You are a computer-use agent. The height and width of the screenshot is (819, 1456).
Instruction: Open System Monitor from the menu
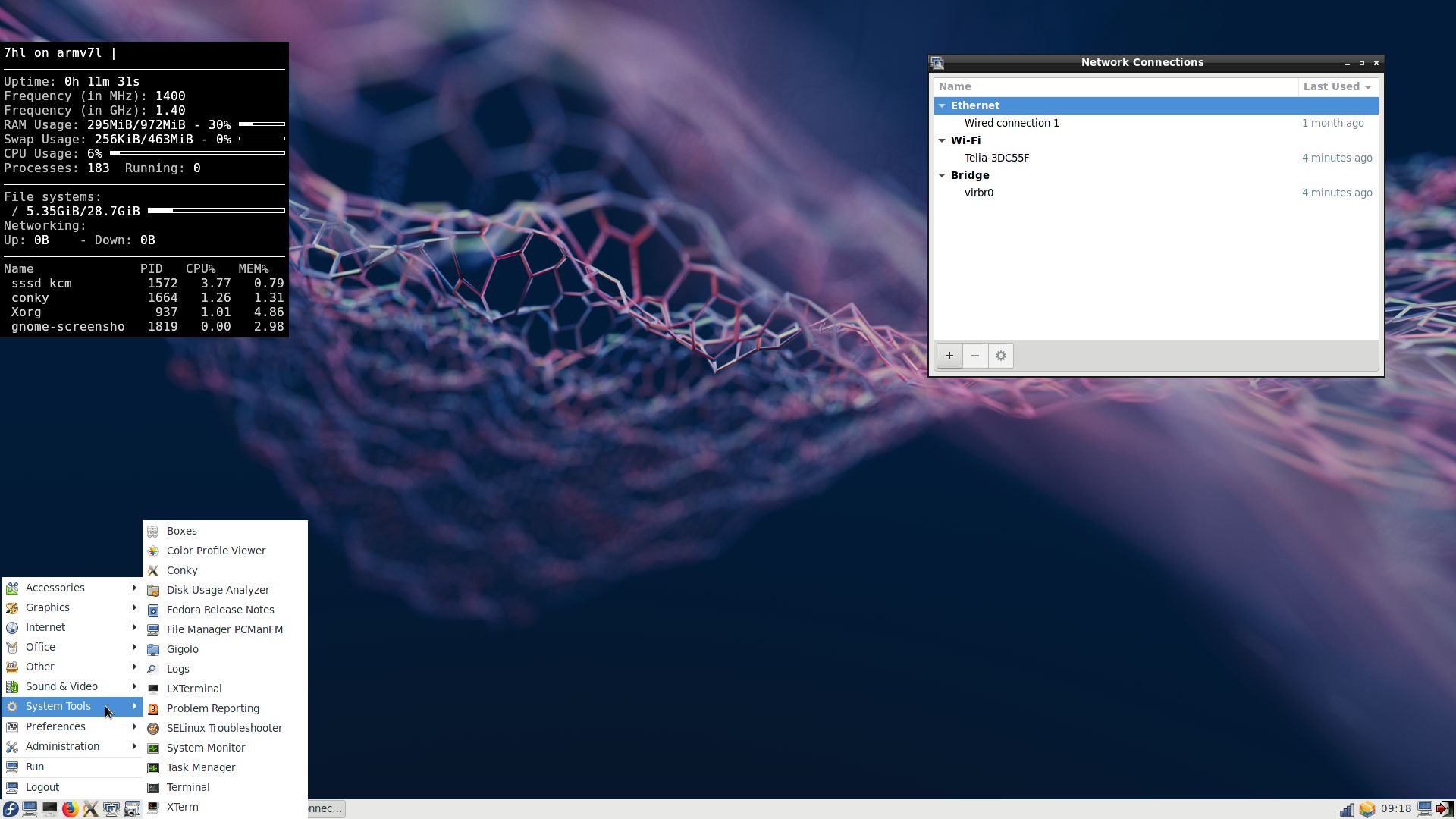(x=206, y=748)
